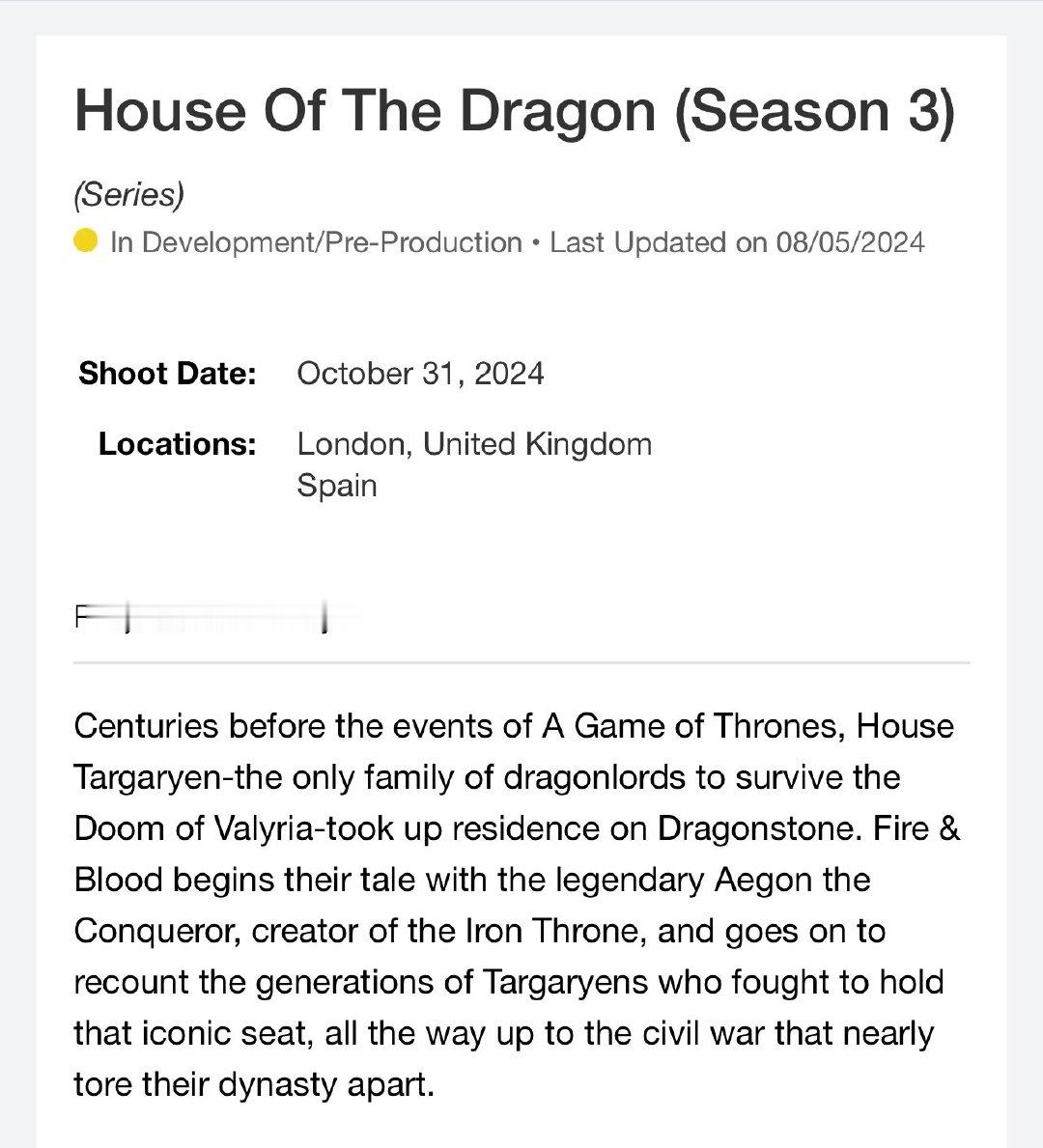Click the italic (Series) label
This screenshot has height=1148, width=1043.
128,195
